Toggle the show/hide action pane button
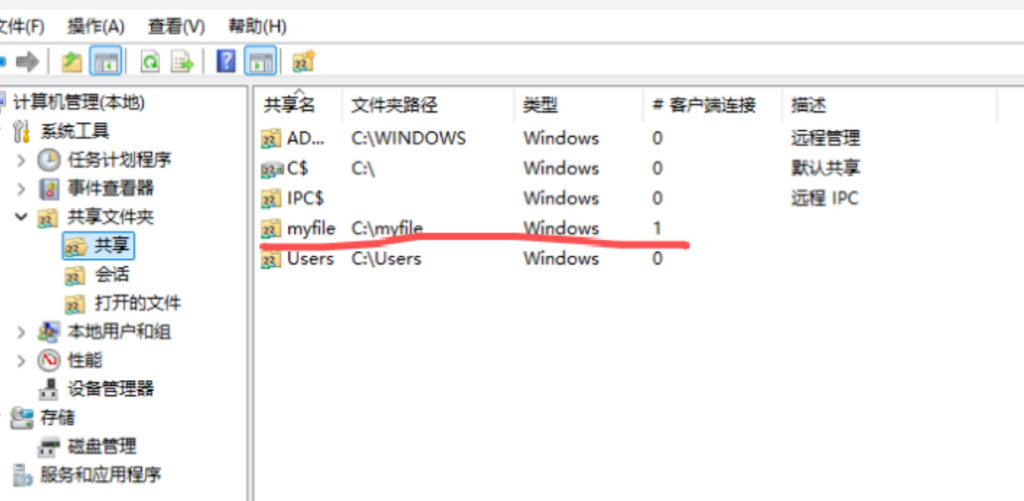Image resolution: width=1024 pixels, height=501 pixels. point(260,62)
